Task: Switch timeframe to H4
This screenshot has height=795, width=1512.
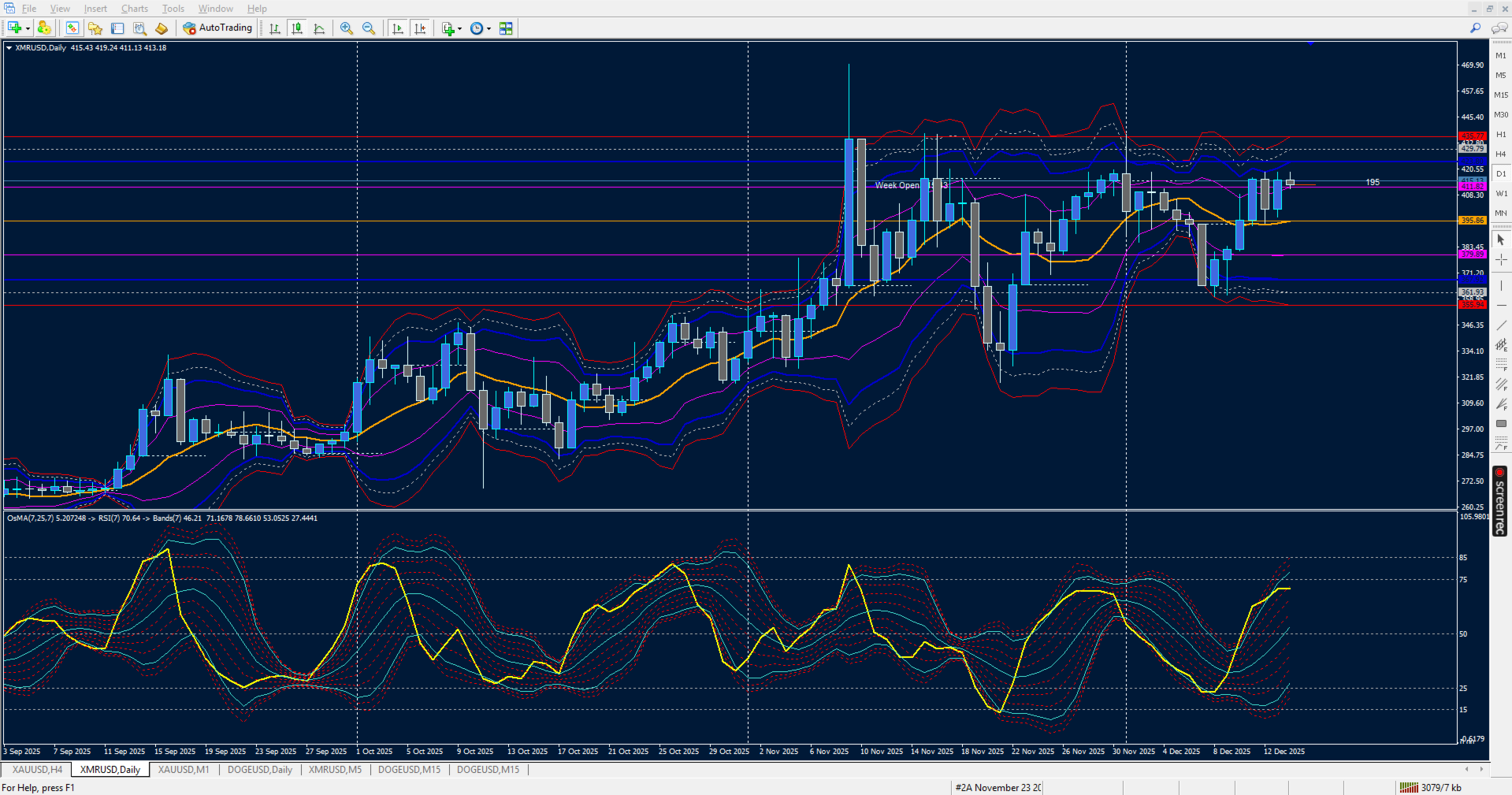Action: [1501, 154]
